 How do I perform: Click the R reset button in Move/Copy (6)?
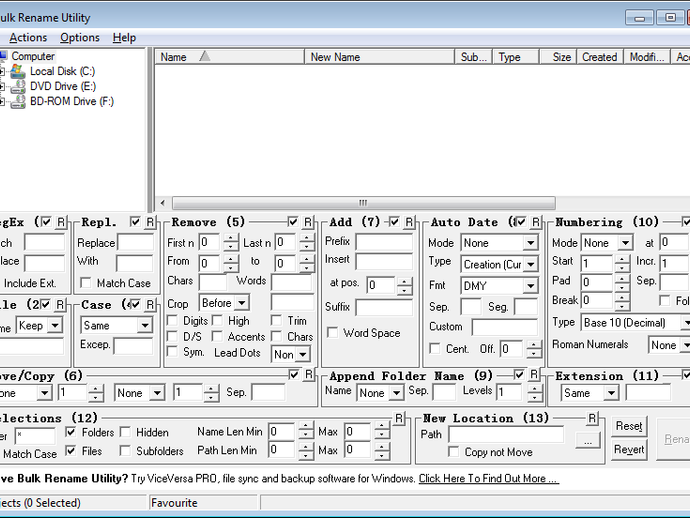point(308,375)
